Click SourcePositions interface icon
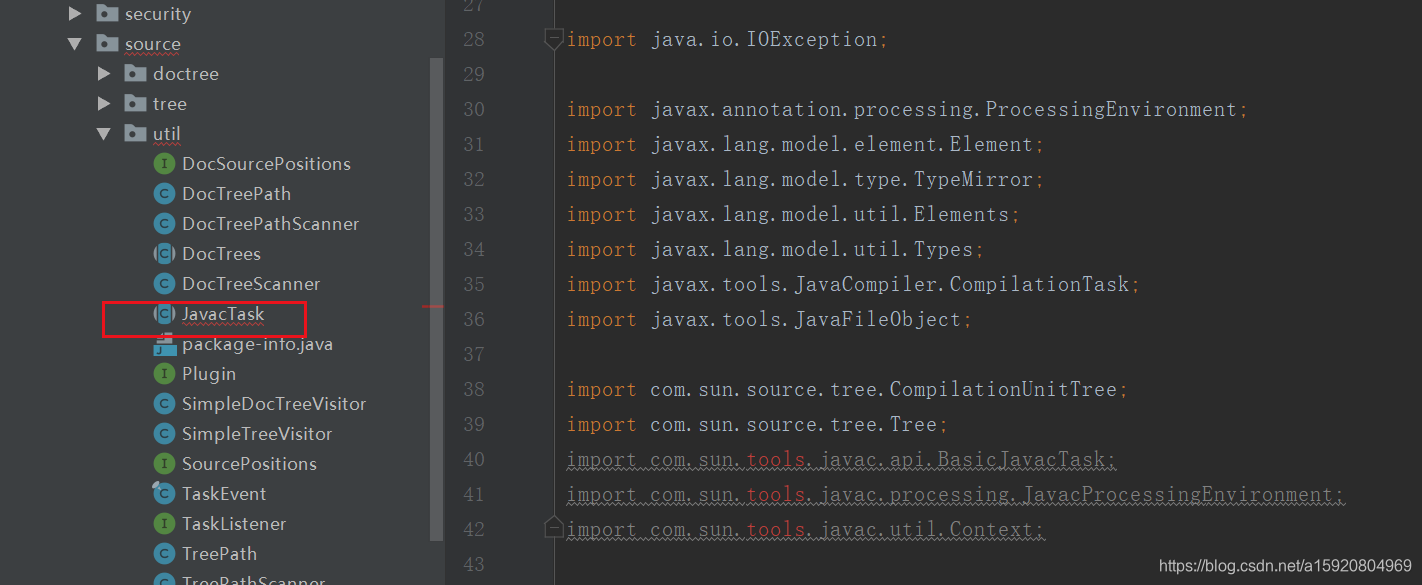Viewport: 1422px width, 585px height. [164, 464]
